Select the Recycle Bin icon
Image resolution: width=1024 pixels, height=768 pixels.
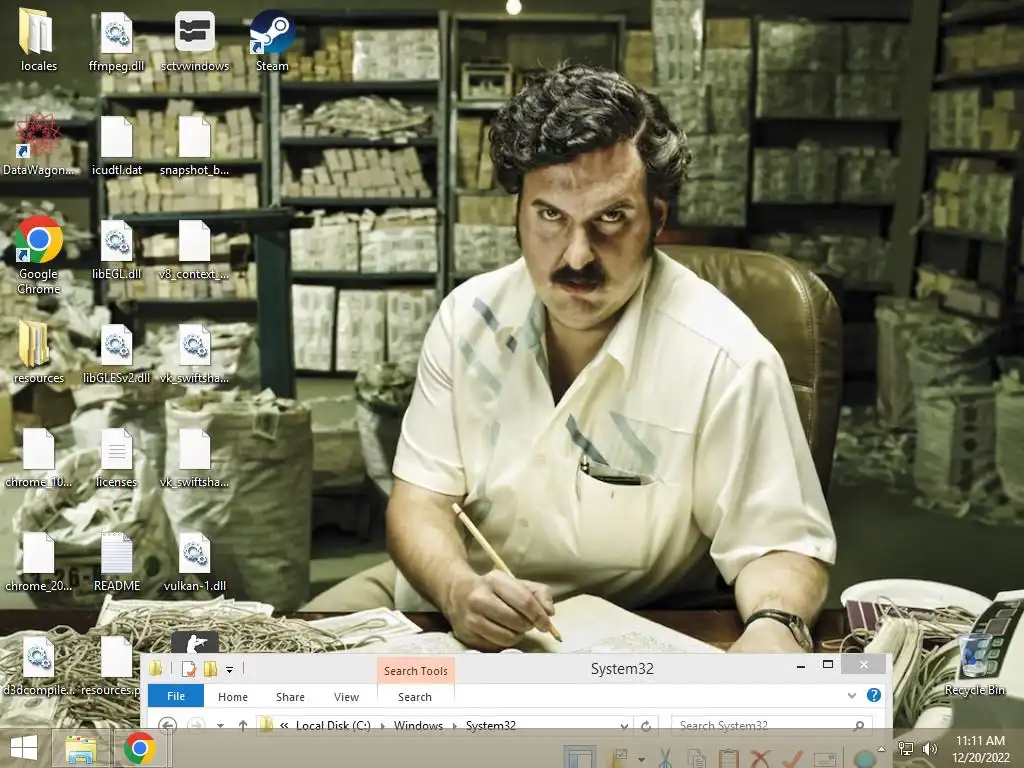(x=975, y=664)
